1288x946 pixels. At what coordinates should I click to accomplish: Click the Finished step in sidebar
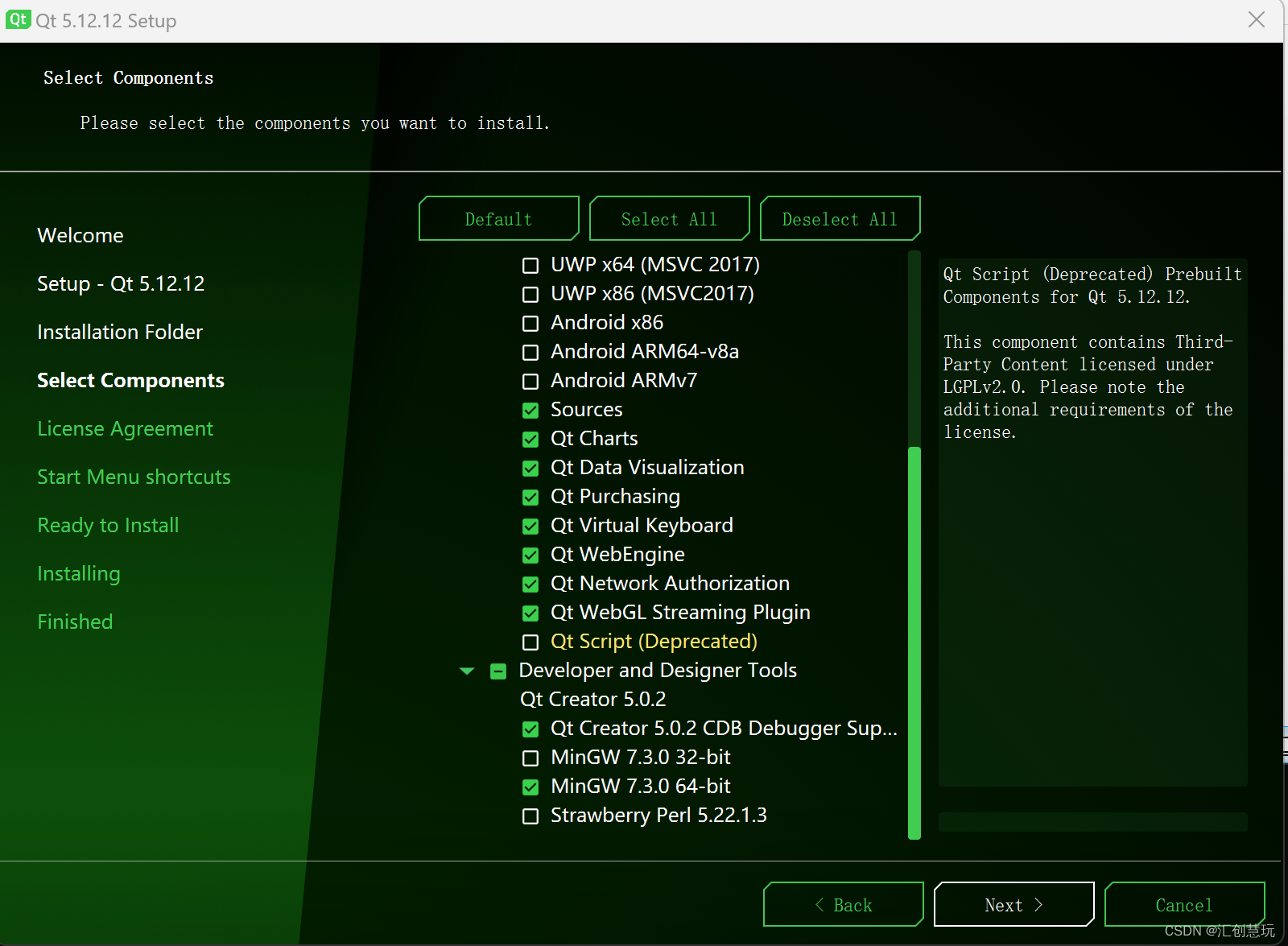[x=75, y=622]
